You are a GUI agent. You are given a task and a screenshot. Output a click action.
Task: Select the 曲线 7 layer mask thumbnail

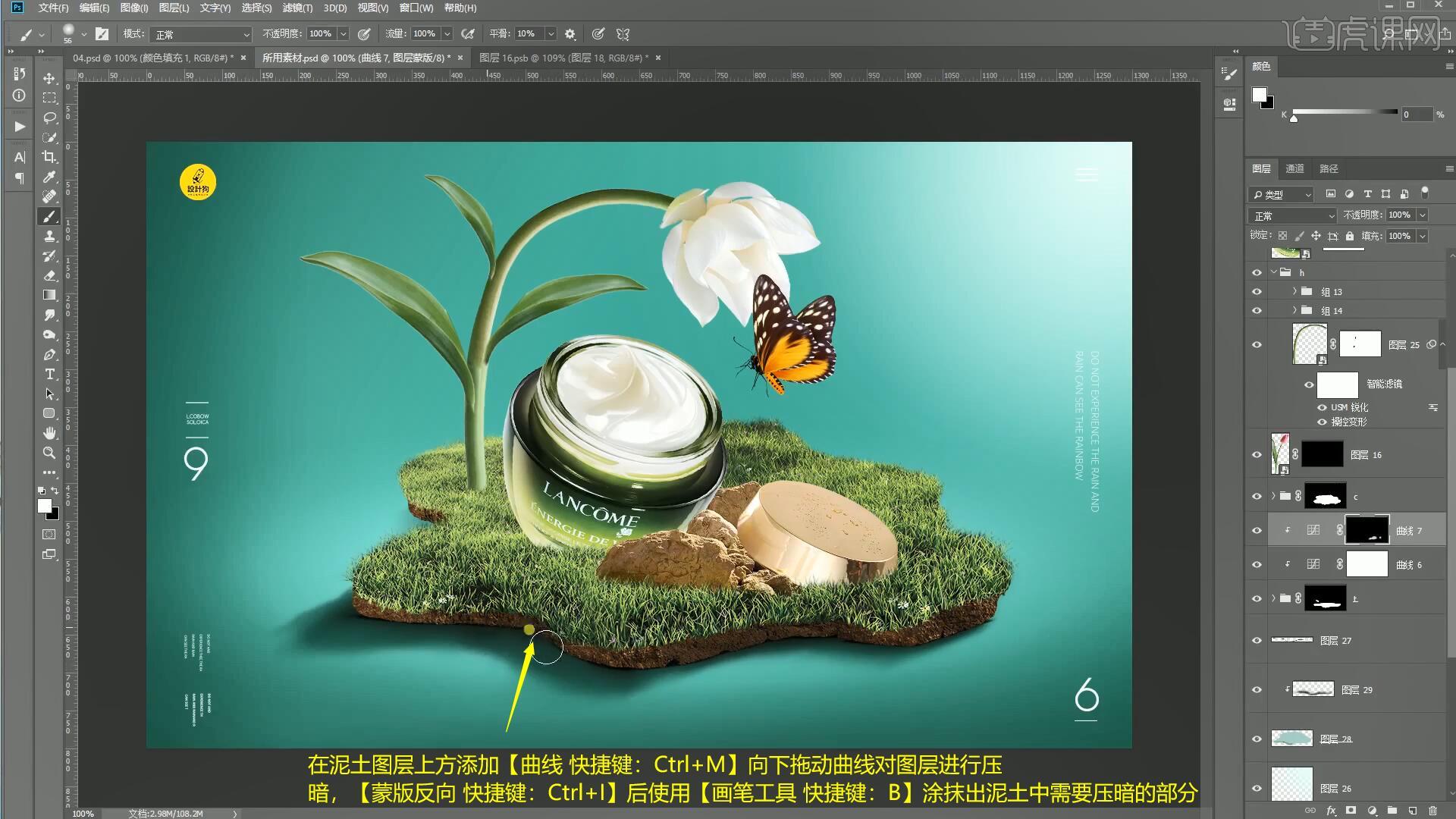(x=1367, y=529)
